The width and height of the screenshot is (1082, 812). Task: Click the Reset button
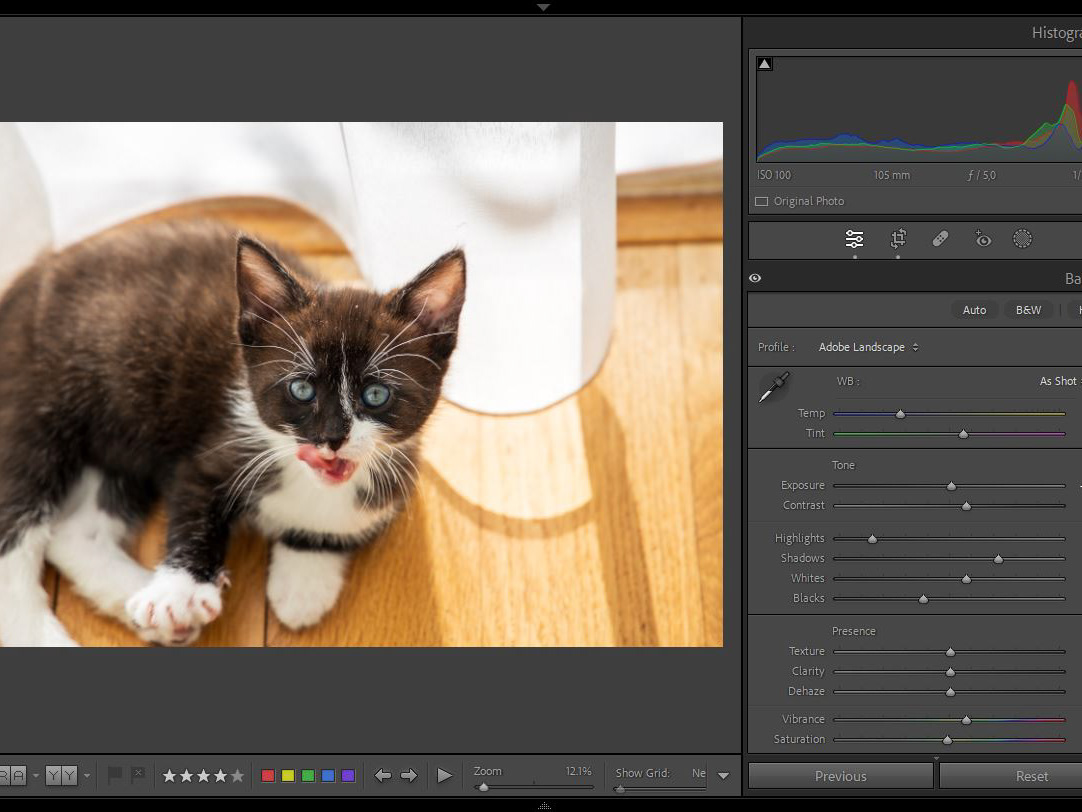point(1012,776)
